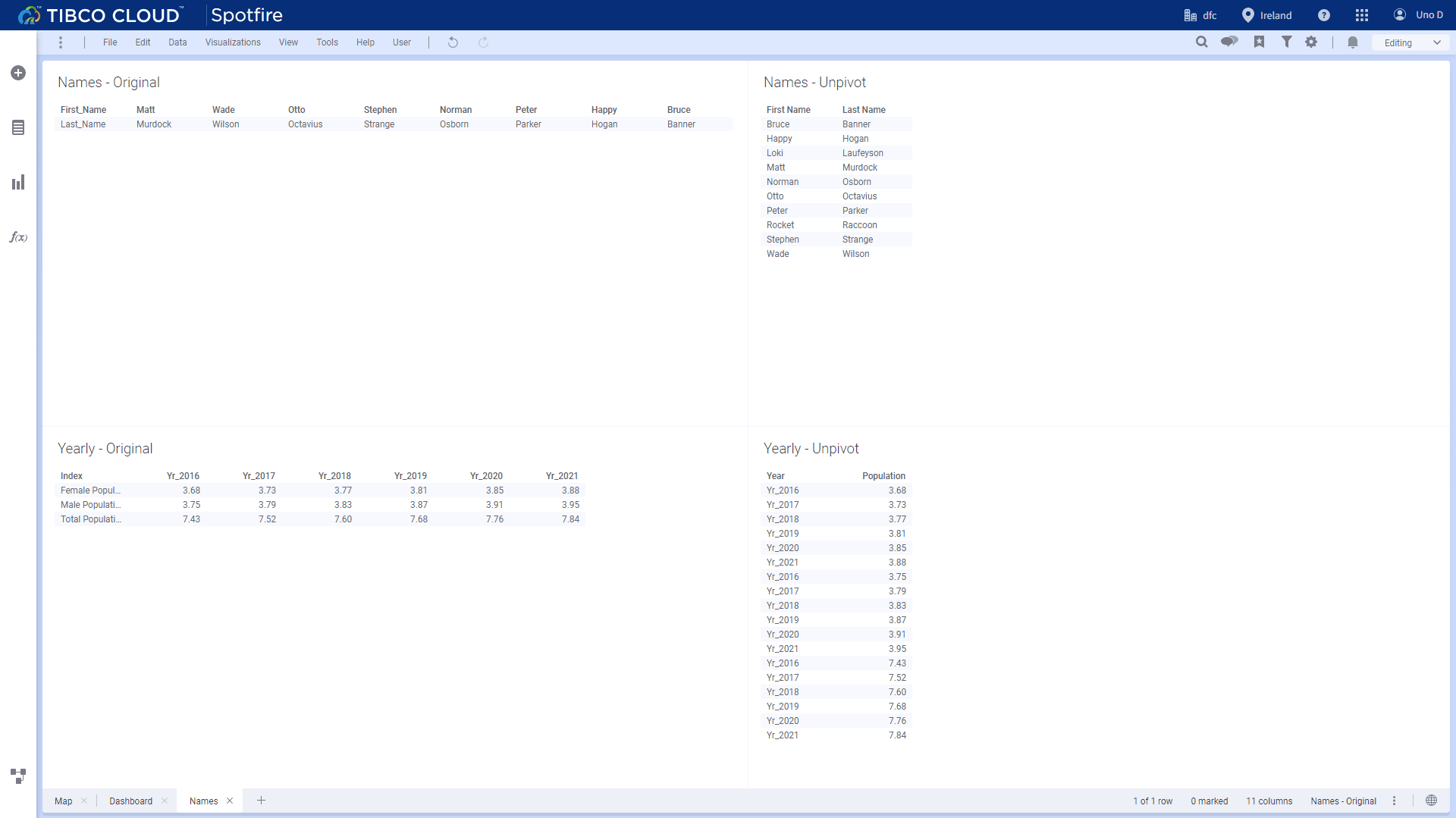Viewport: 1456px width, 818px height.
Task: Click the Uno D user account icon
Action: tap(1400, 14)
